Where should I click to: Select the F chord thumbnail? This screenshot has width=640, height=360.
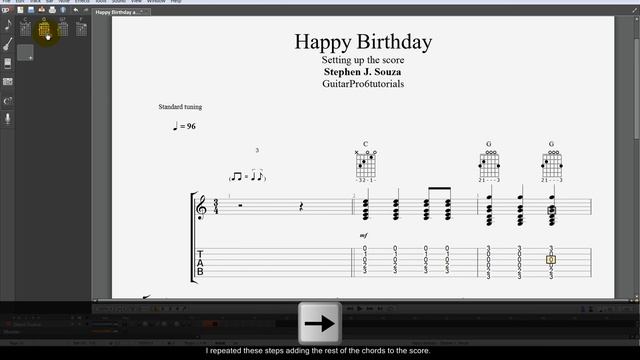click(81, 27)
